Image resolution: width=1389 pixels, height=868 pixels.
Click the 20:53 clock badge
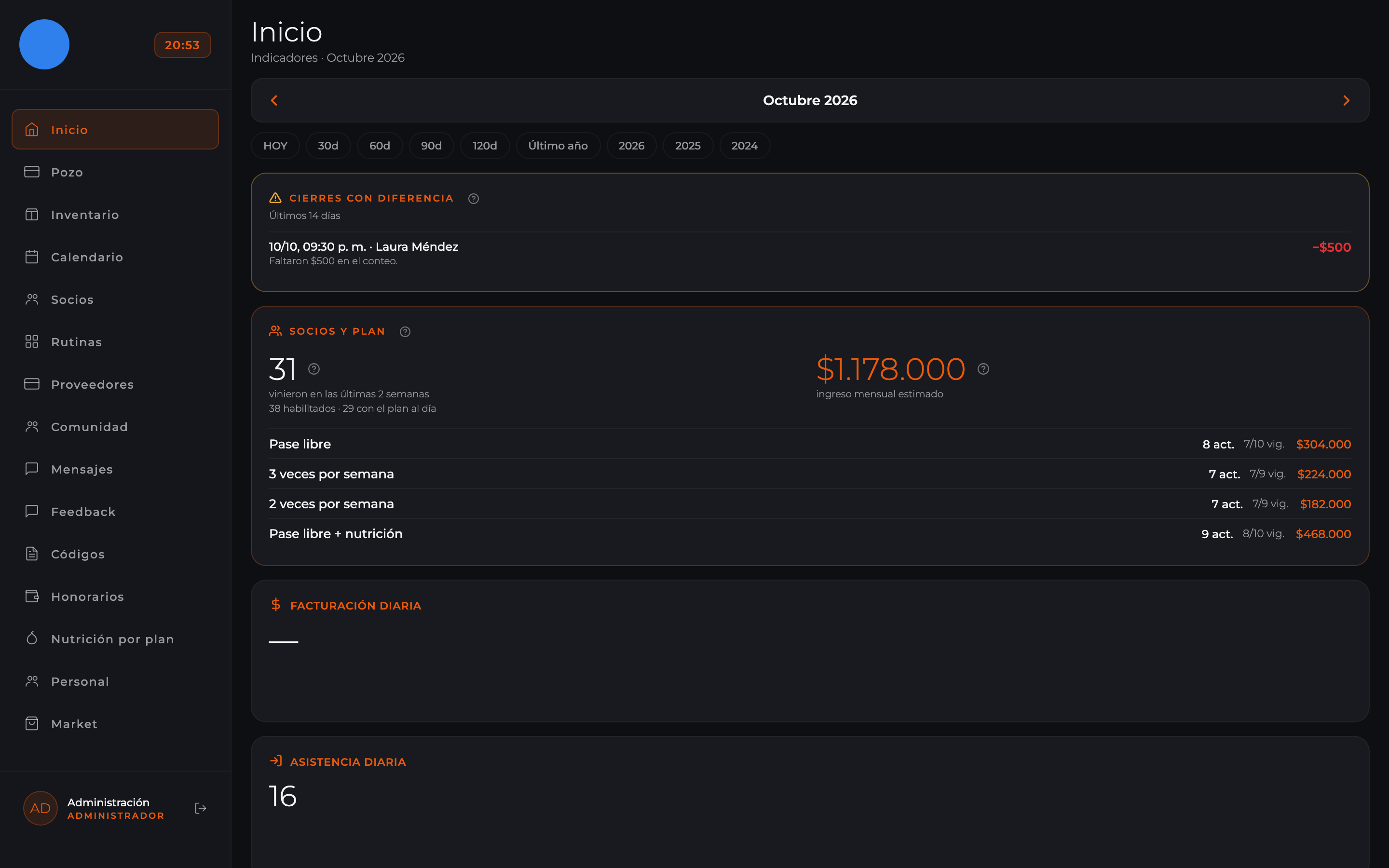point(182,45)
